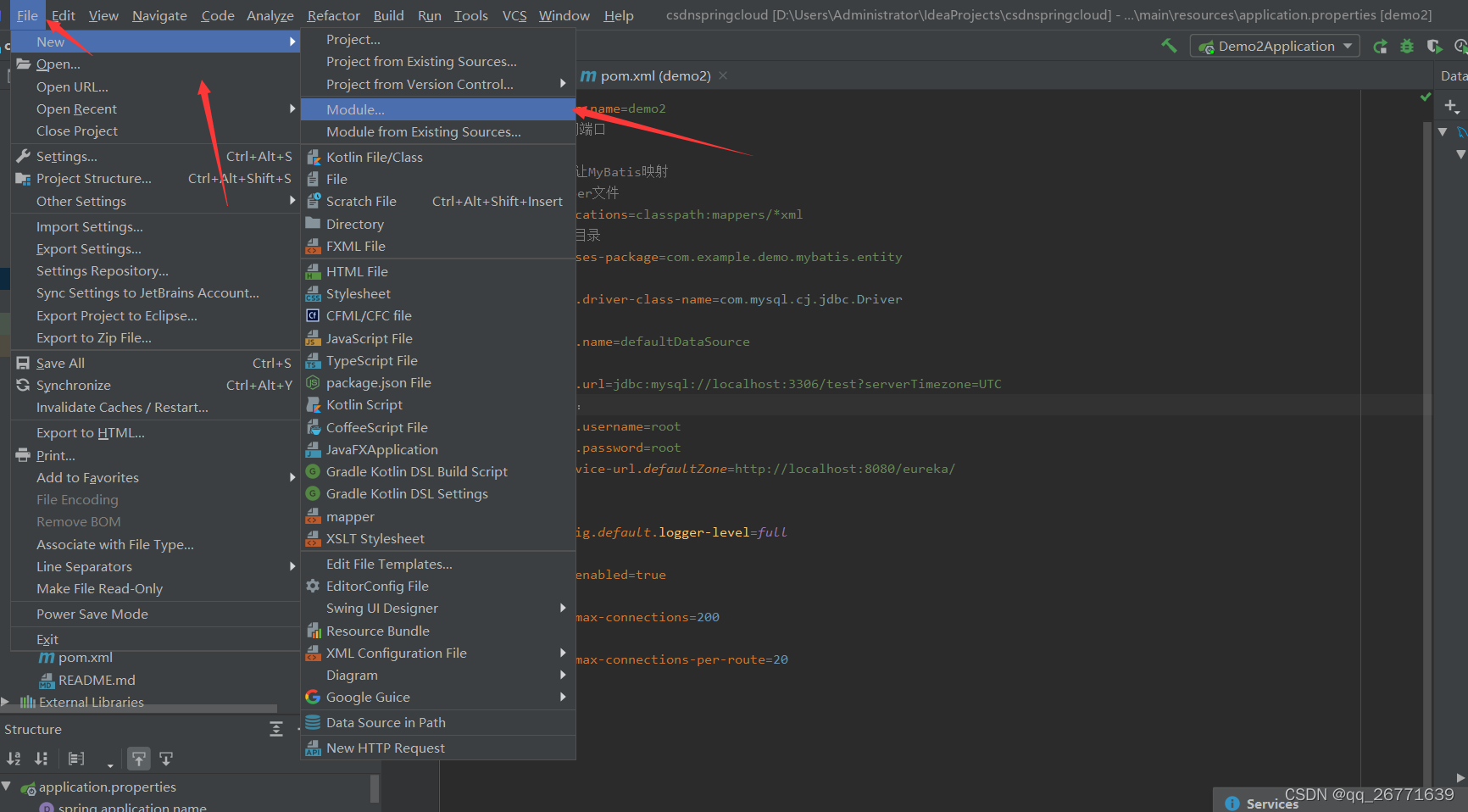Open the Help menu
1468x812 pixels.
(619, 15)
